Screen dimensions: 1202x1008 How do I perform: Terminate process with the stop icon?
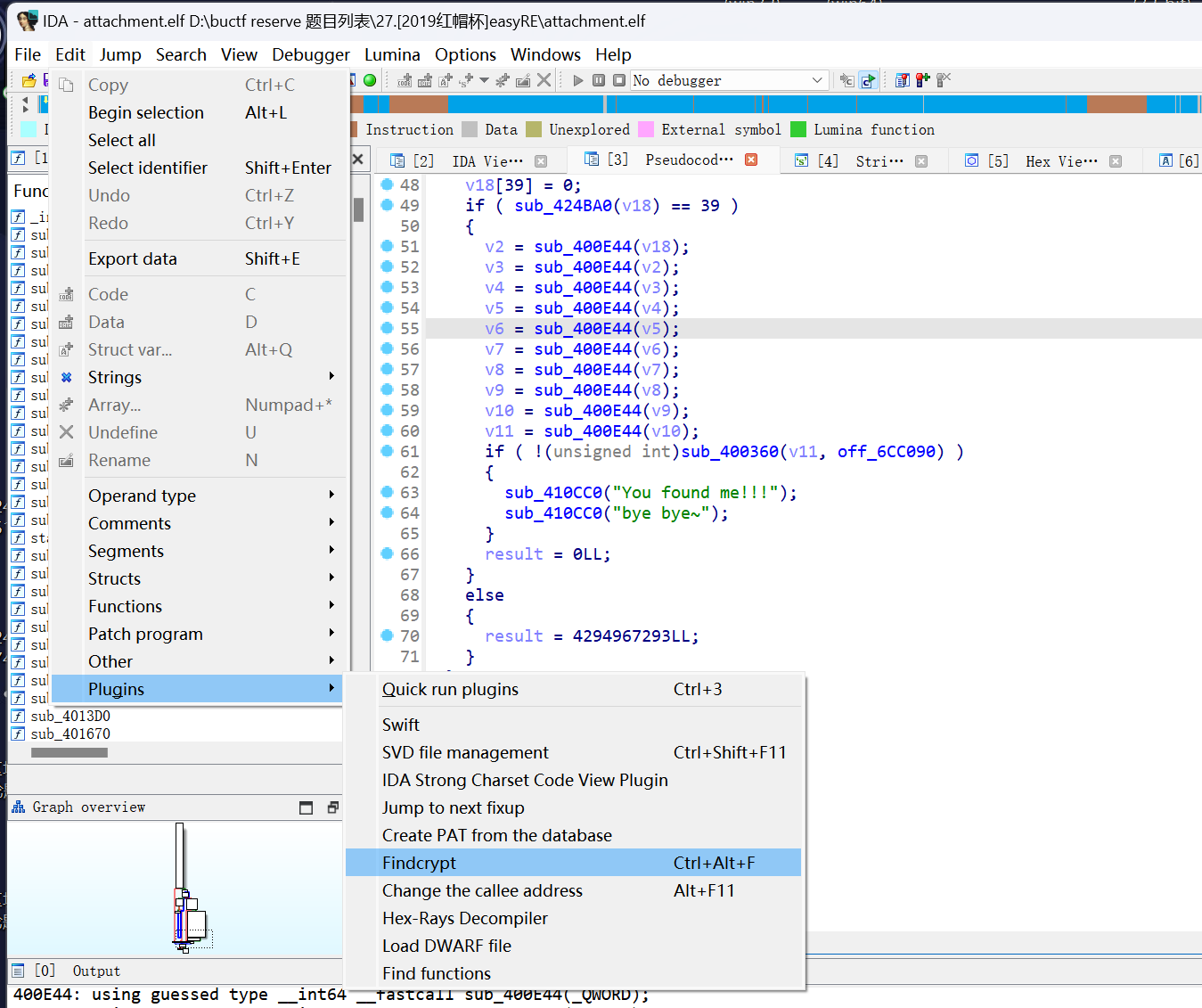coord(619,80)
